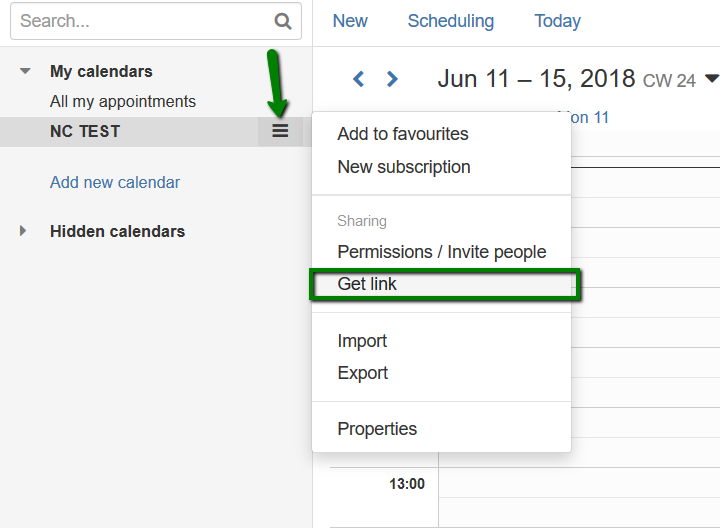Open the Scheduling view

click(x=450, y=21)
